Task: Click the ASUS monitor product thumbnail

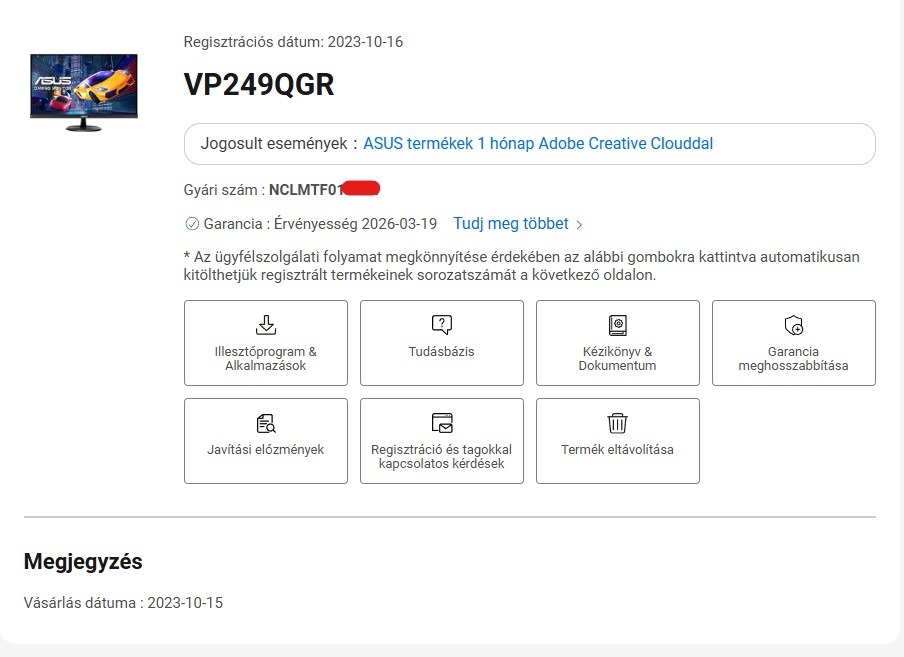Action: tap(84, 92)
